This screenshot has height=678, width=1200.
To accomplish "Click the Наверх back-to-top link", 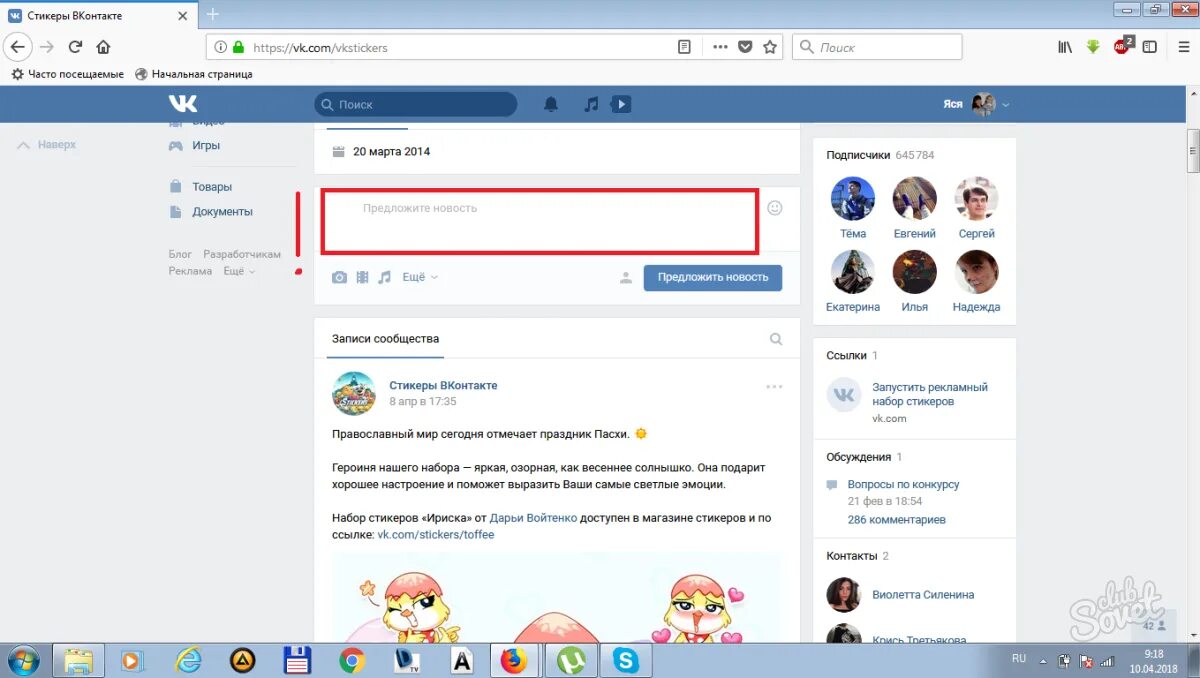I will tap(47, 145).
